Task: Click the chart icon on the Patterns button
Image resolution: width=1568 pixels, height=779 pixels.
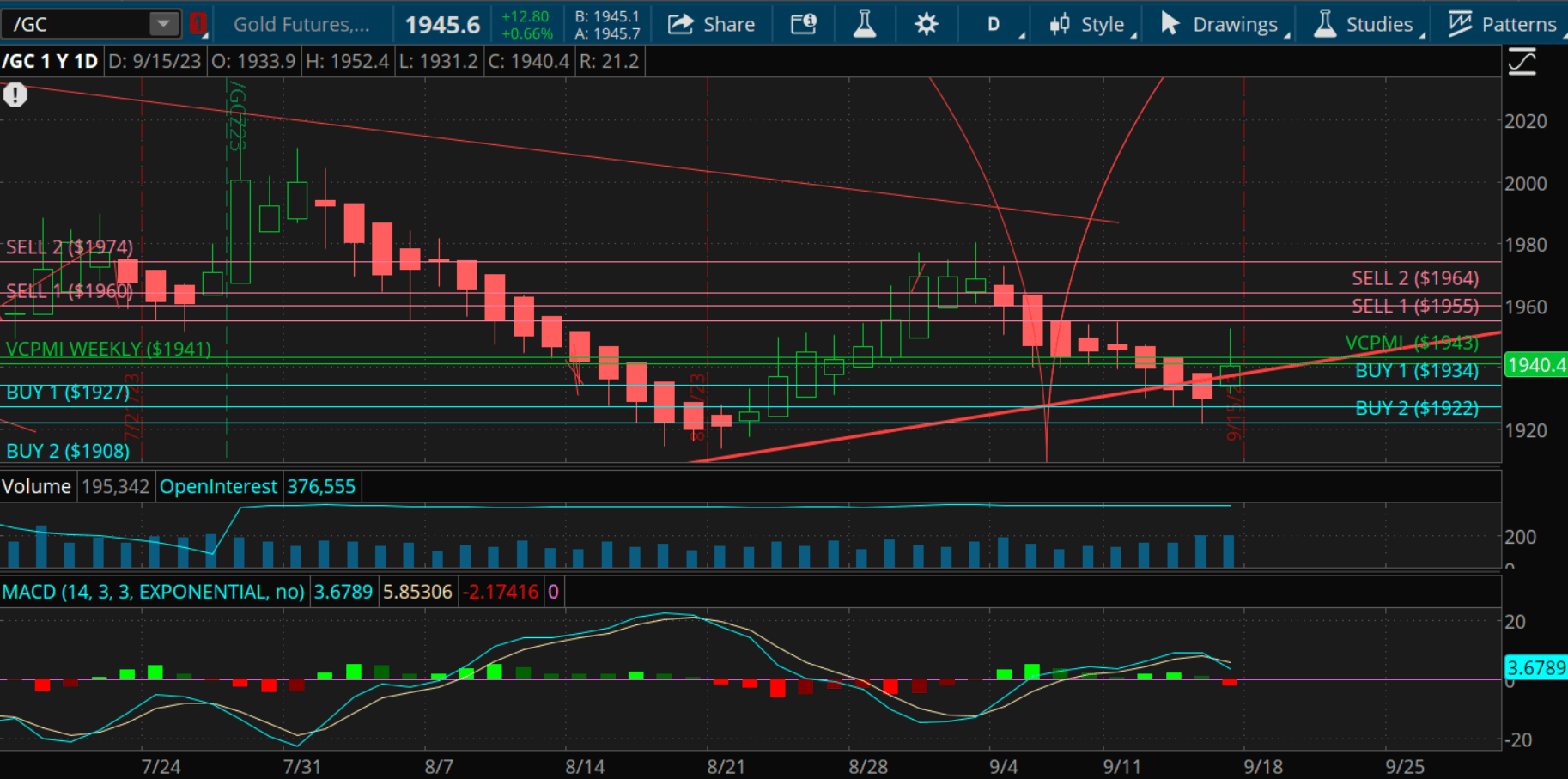Action: [1460, 24]
